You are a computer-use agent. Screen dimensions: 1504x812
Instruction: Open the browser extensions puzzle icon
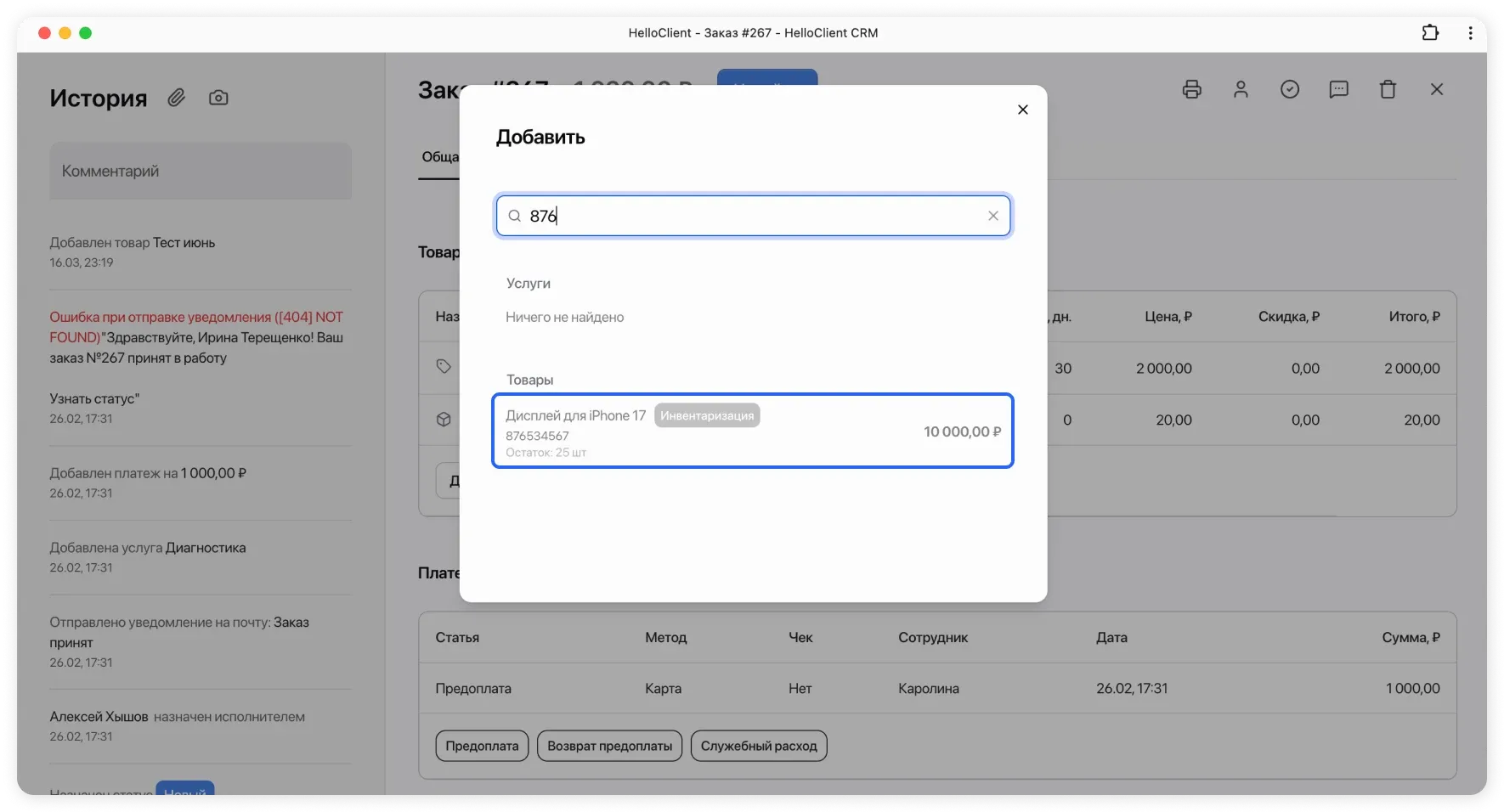(1430, 33)
